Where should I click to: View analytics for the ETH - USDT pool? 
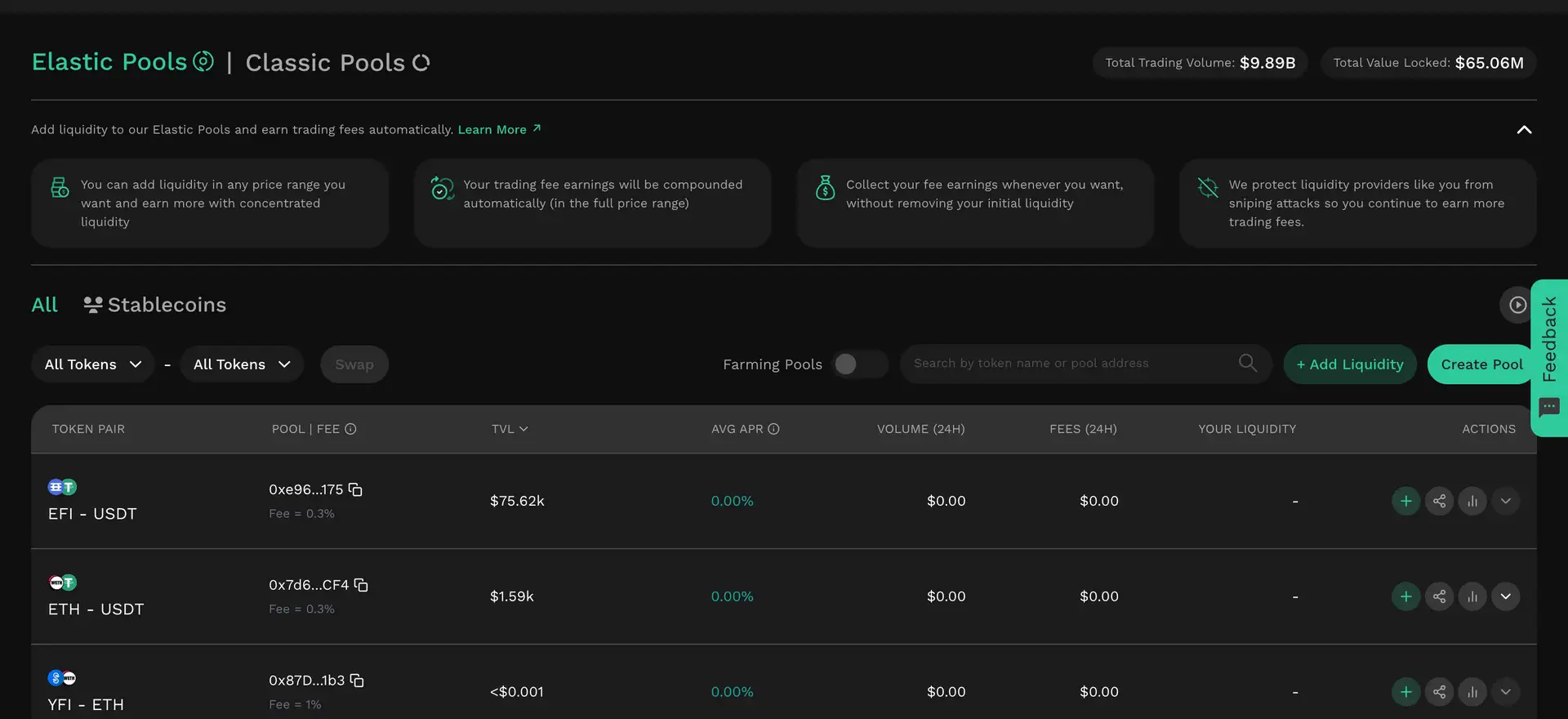click(1472, 596)
